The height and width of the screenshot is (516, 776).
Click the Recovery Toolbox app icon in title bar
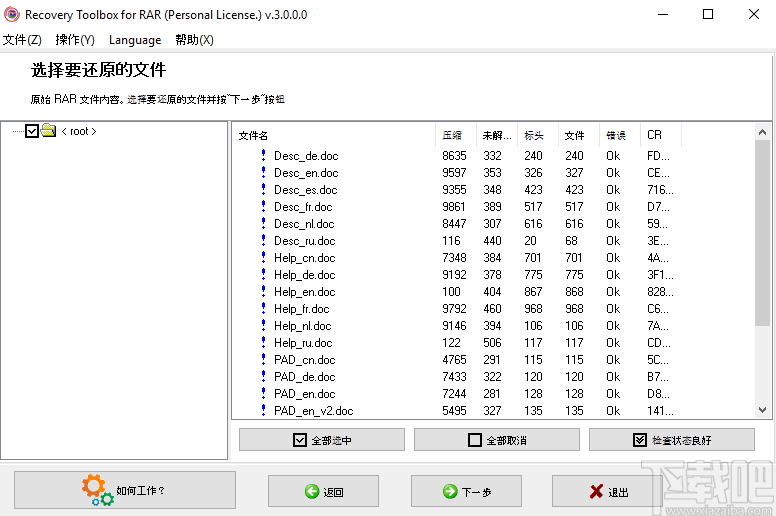point(12,14)
